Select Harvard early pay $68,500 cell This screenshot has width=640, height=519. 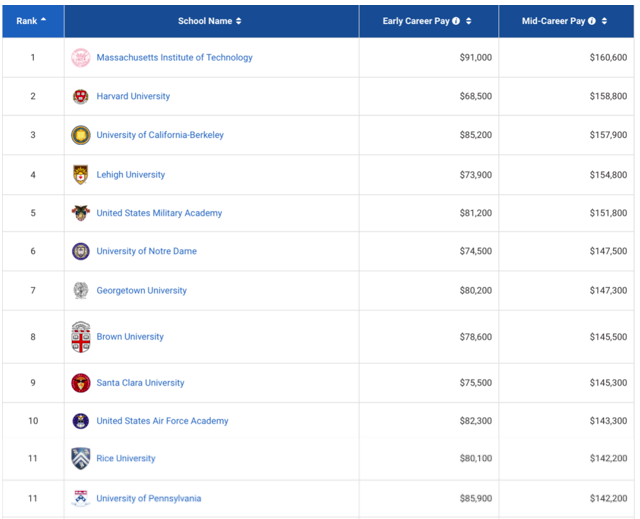point(429,96)
